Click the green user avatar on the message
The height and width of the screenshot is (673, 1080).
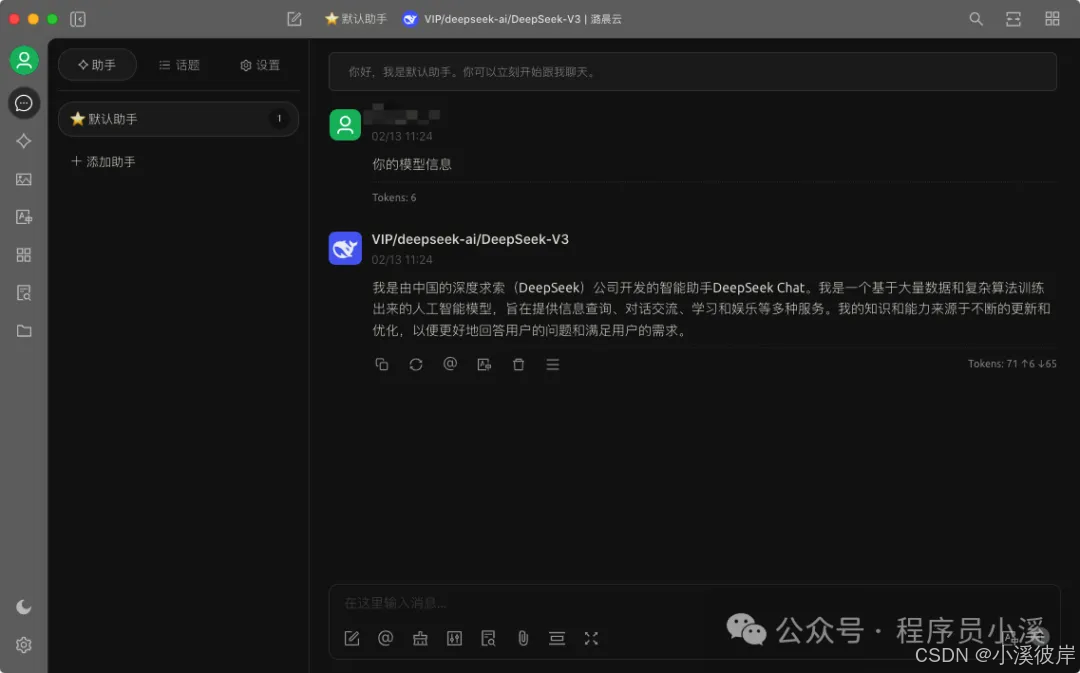pos(345,125)
